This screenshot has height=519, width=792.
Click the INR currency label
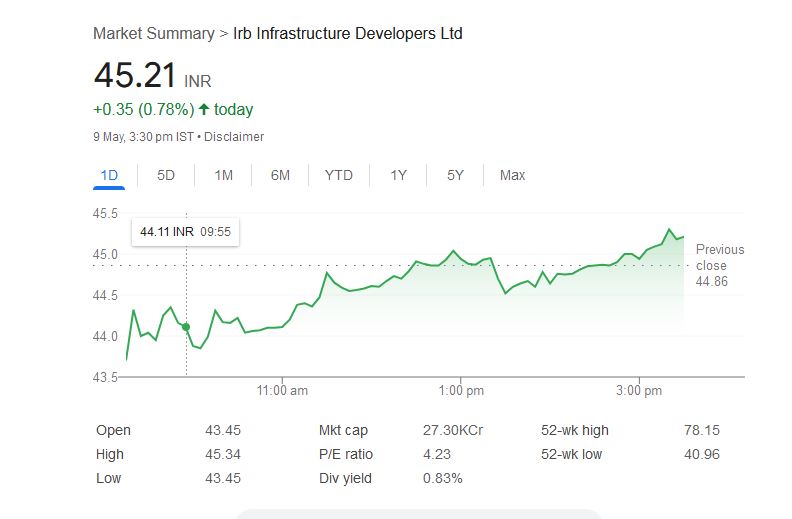(197, 81)
